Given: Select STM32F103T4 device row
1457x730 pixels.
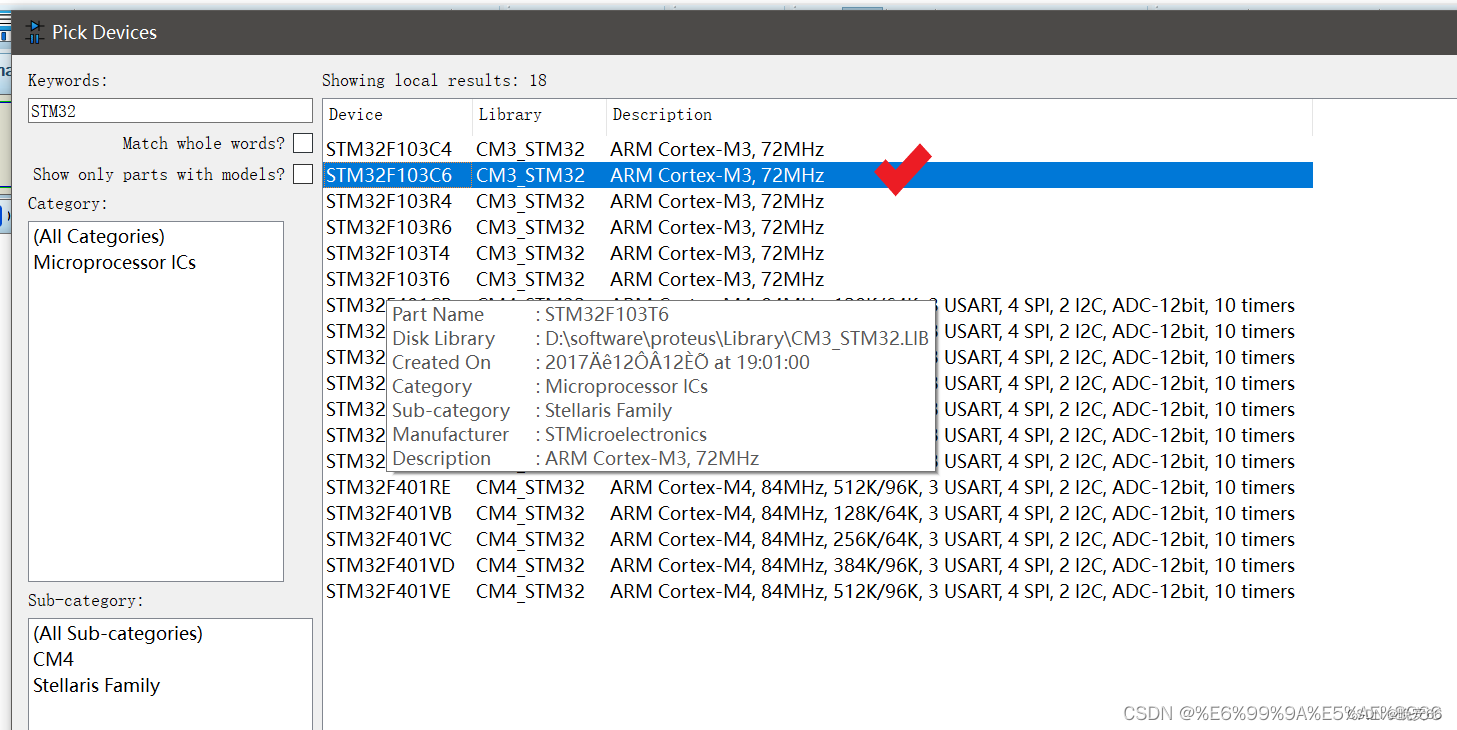Looking at the screenshot, I should 818,254.
